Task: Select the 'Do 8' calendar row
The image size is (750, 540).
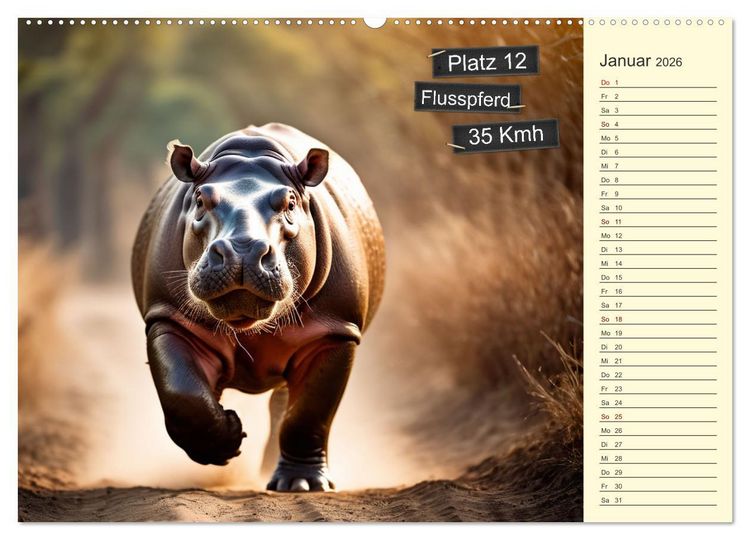Action: pyautogui.click(x=658, y=180)
